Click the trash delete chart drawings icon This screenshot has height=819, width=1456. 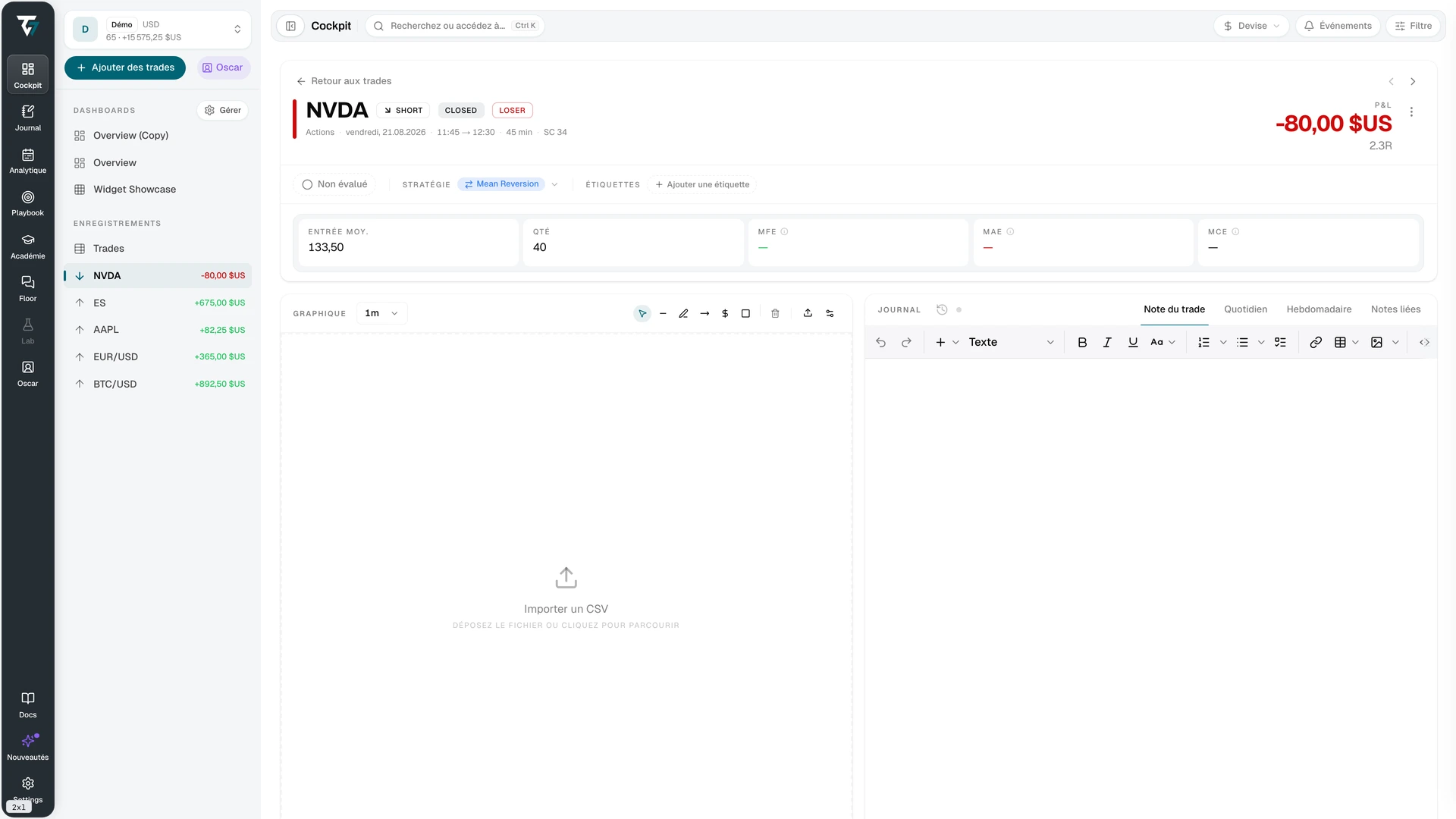[x=775, y=313]
